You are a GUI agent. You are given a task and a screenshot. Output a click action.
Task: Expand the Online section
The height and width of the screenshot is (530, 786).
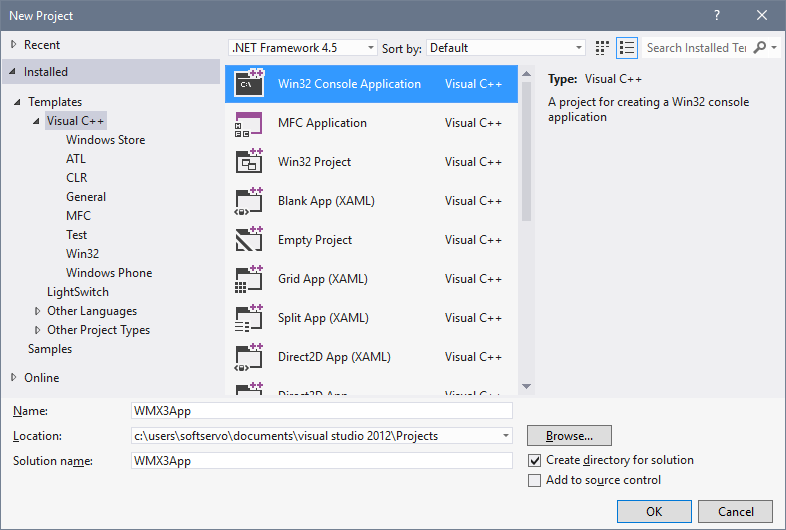pos(14,378)
